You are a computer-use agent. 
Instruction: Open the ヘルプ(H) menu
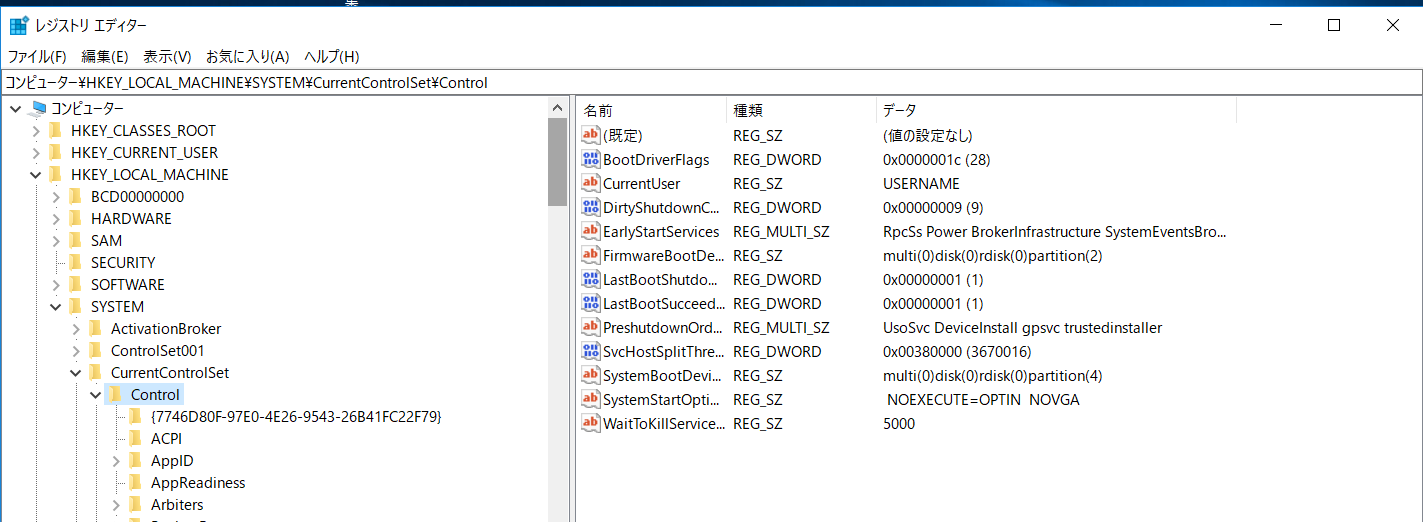(332, 57)
